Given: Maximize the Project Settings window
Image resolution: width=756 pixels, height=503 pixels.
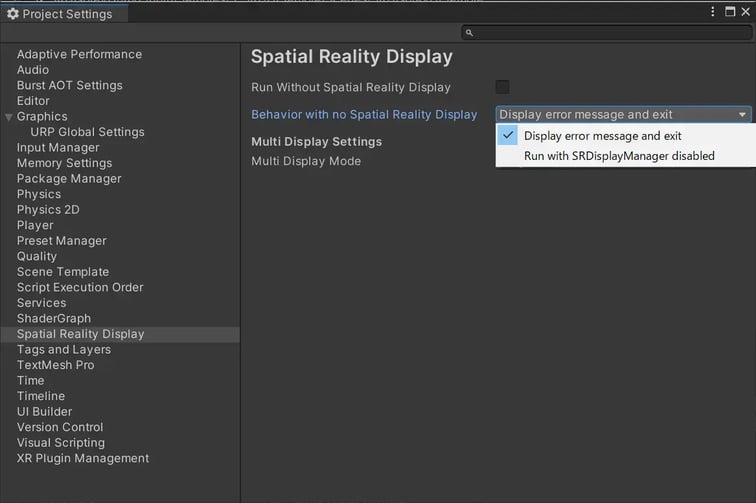Looking at the screenshot, I should [x=730, y=12].
